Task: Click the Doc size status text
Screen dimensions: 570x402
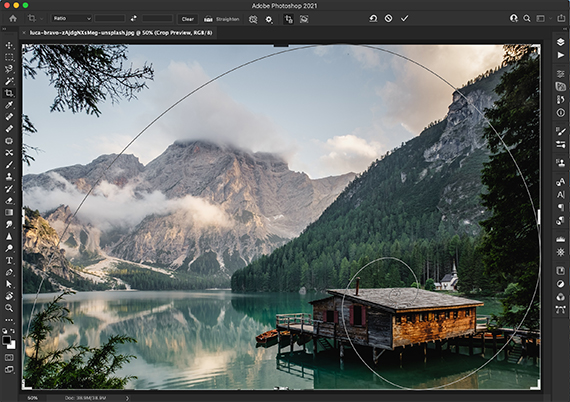Action: click(x=85, y=398)
